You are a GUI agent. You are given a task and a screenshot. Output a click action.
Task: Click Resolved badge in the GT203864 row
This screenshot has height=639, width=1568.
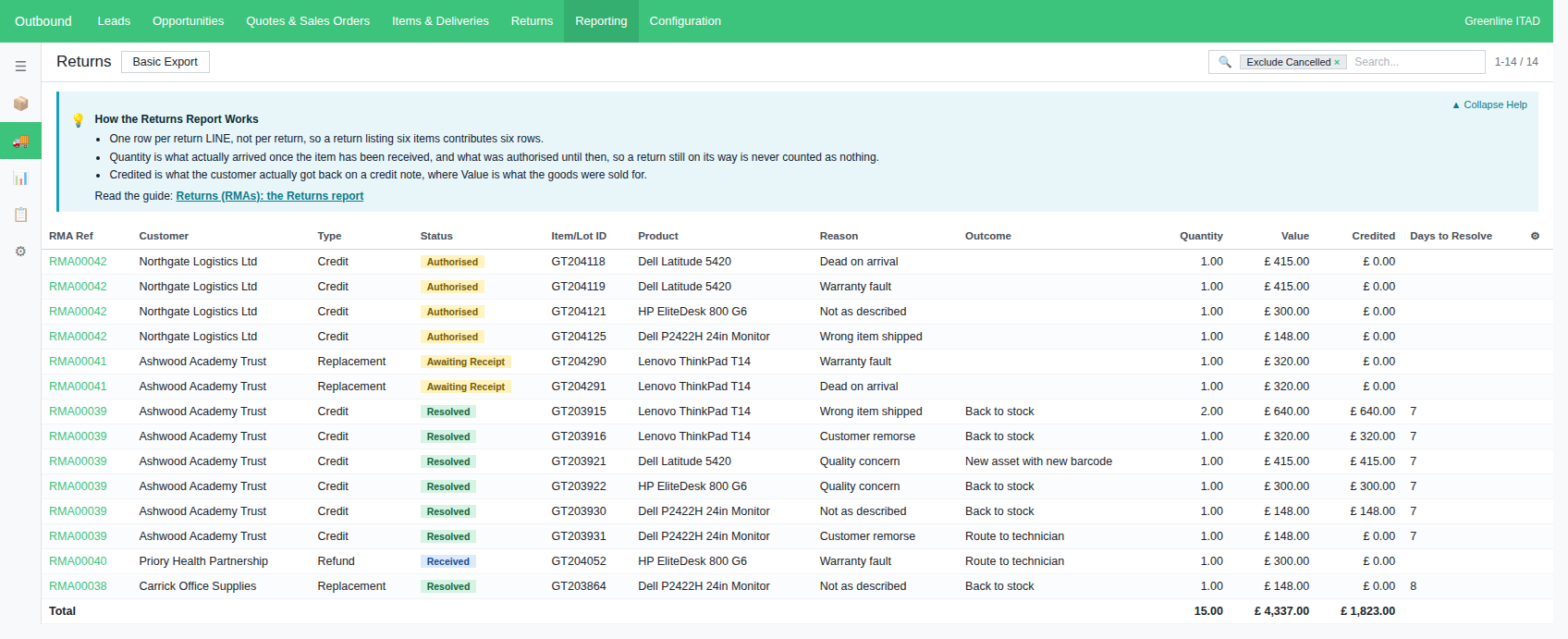click(x=448, y=586)
